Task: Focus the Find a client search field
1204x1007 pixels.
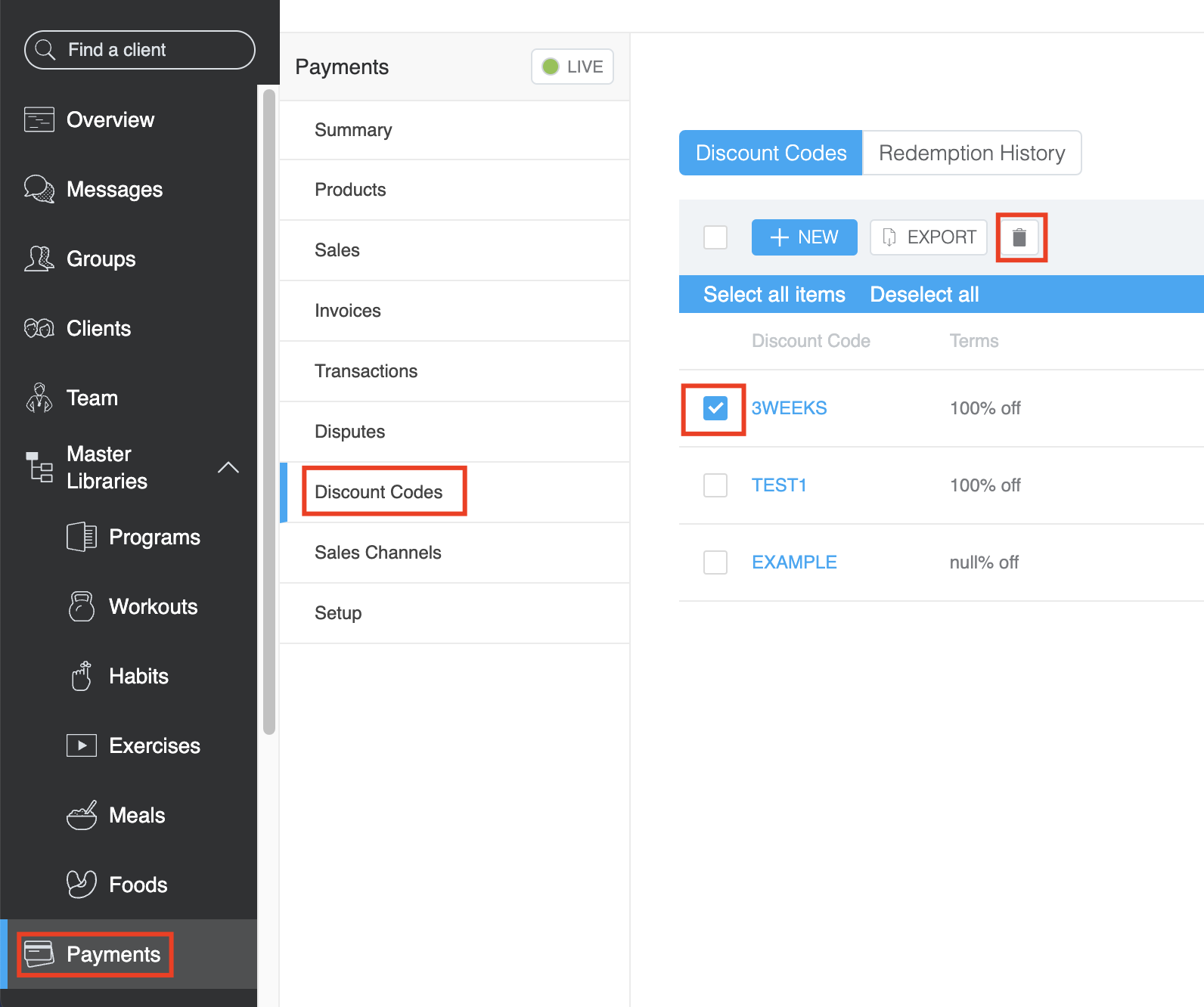Action: 140,50
